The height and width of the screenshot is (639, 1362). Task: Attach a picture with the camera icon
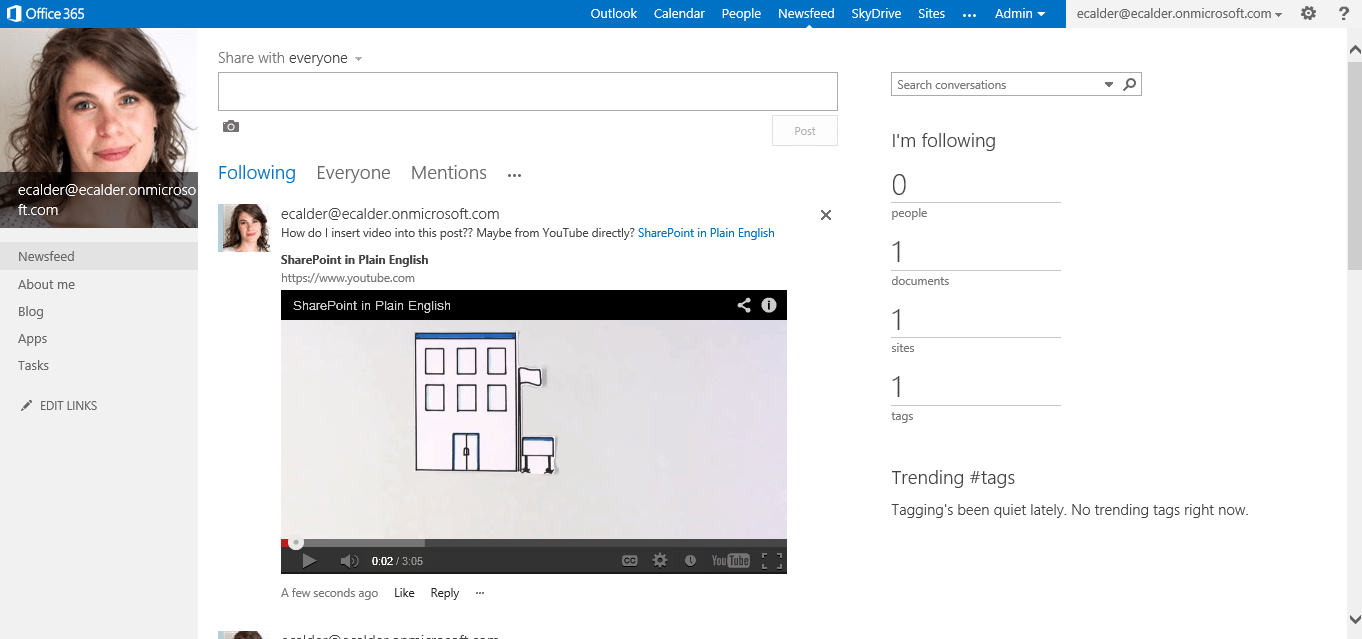point(231,126)
